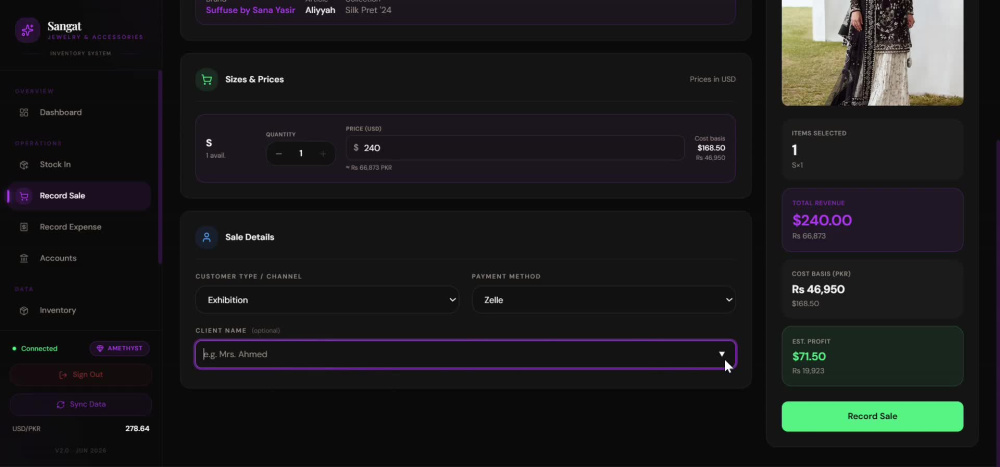Click the USD/PKR rate 278.64
The height and width of the screenshot is (467, 1000).
pyautogui.click(x=137, y=429)
